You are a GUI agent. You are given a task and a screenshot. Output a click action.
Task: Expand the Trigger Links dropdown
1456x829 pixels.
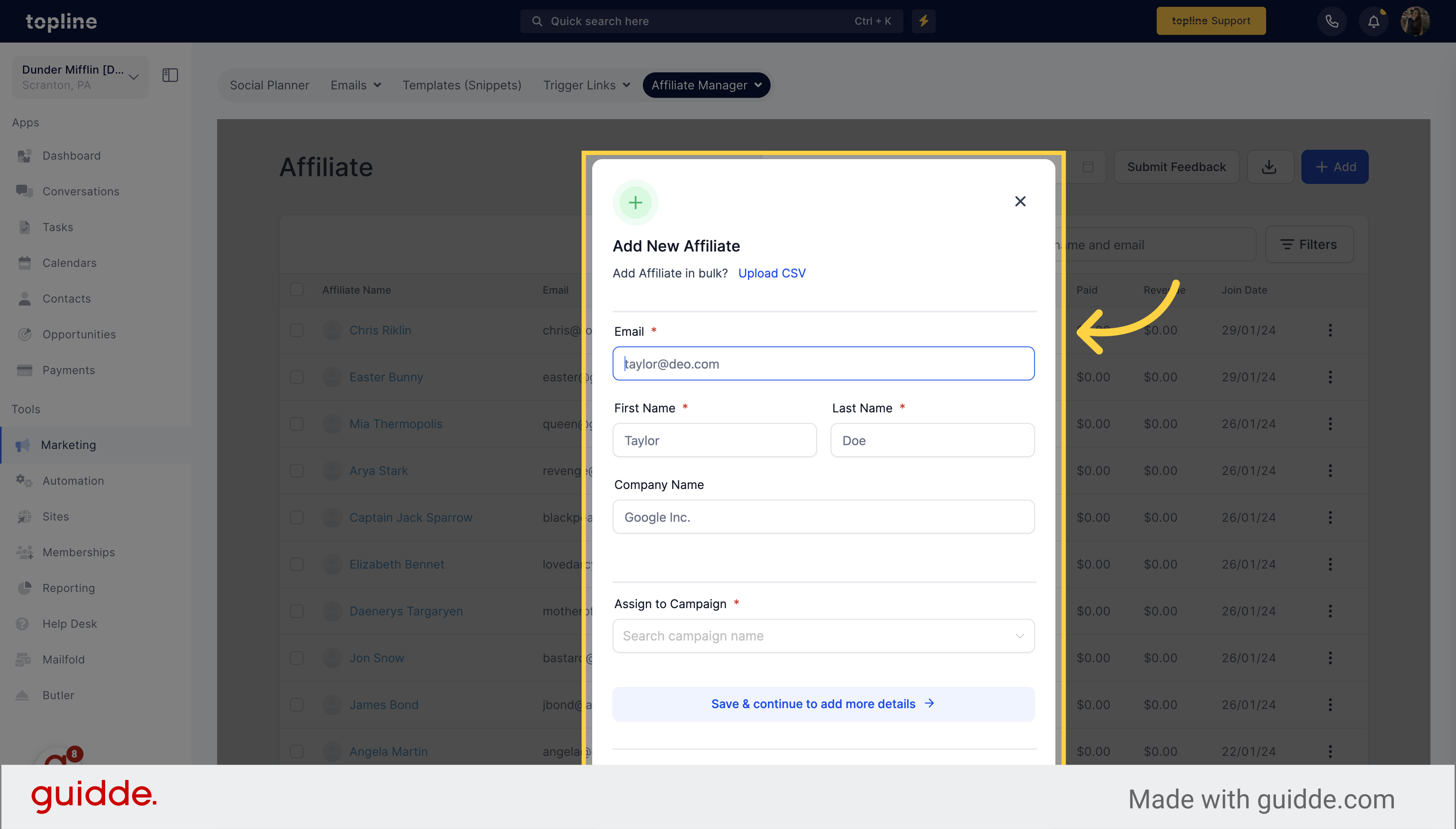[x=587, y=86]
